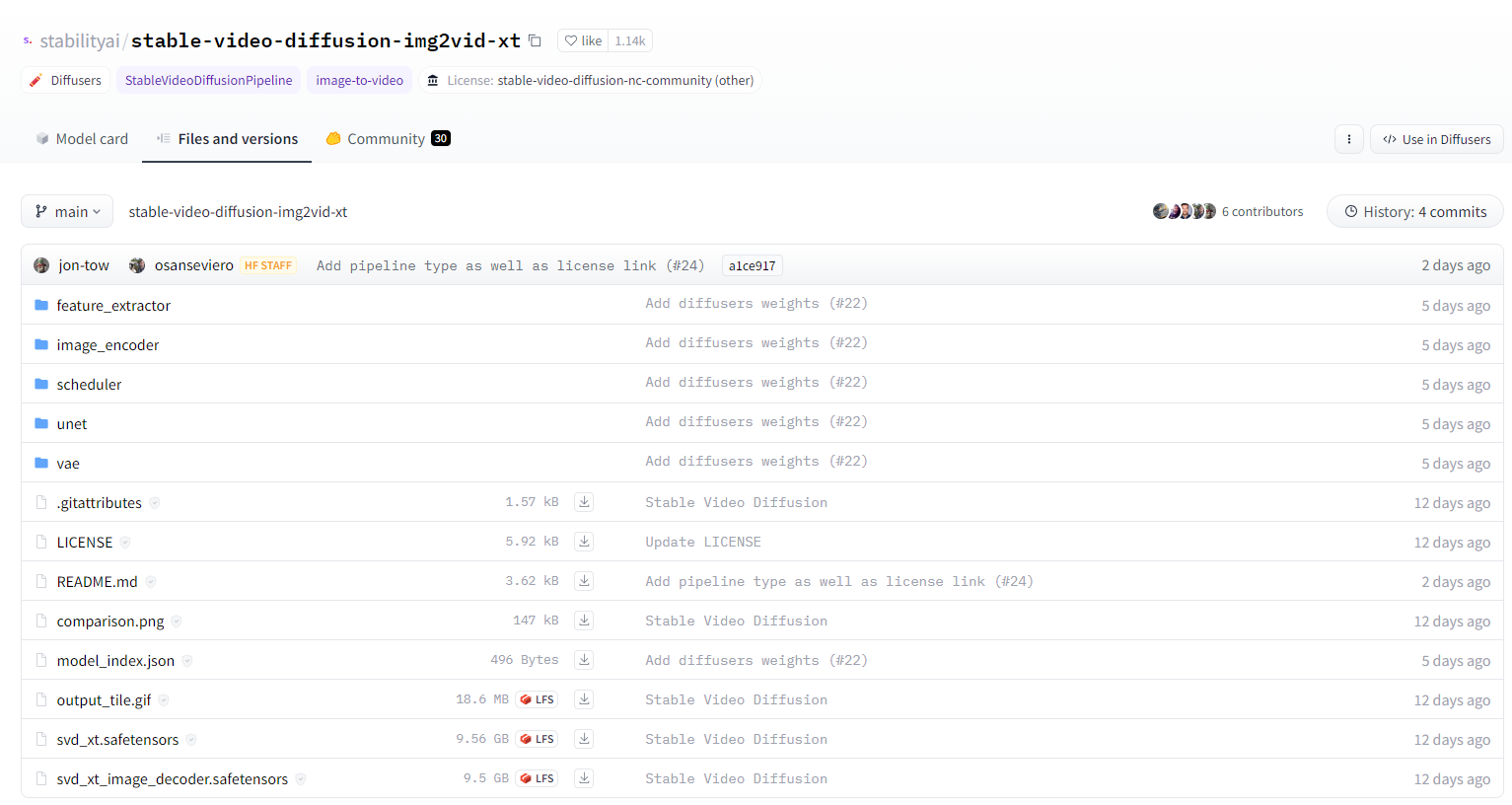The image size is (1512, 805).
Task: Open the scheduler folder
Action: [x=89, y=385]
